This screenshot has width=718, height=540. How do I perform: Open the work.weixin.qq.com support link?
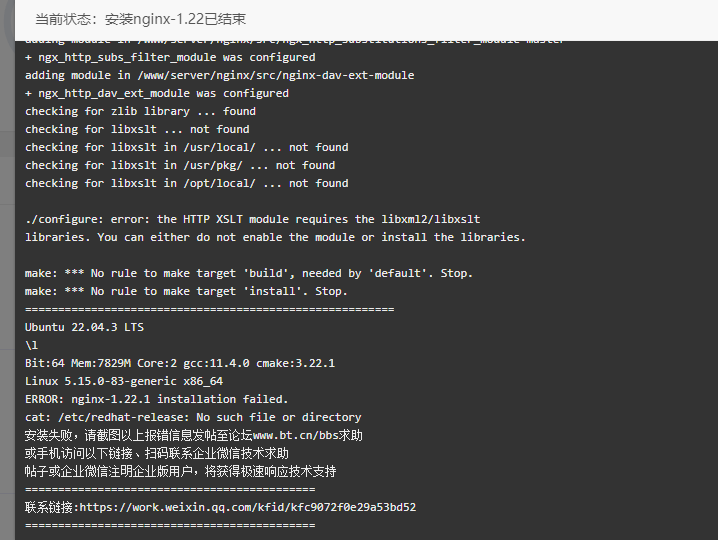pyautogui.click(x=248, y=507)
